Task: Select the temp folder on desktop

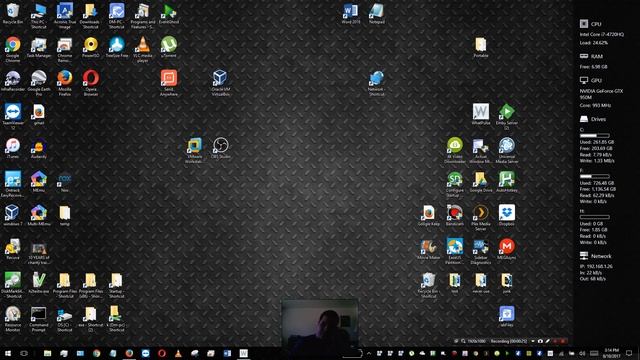Action: click(65, 216)
